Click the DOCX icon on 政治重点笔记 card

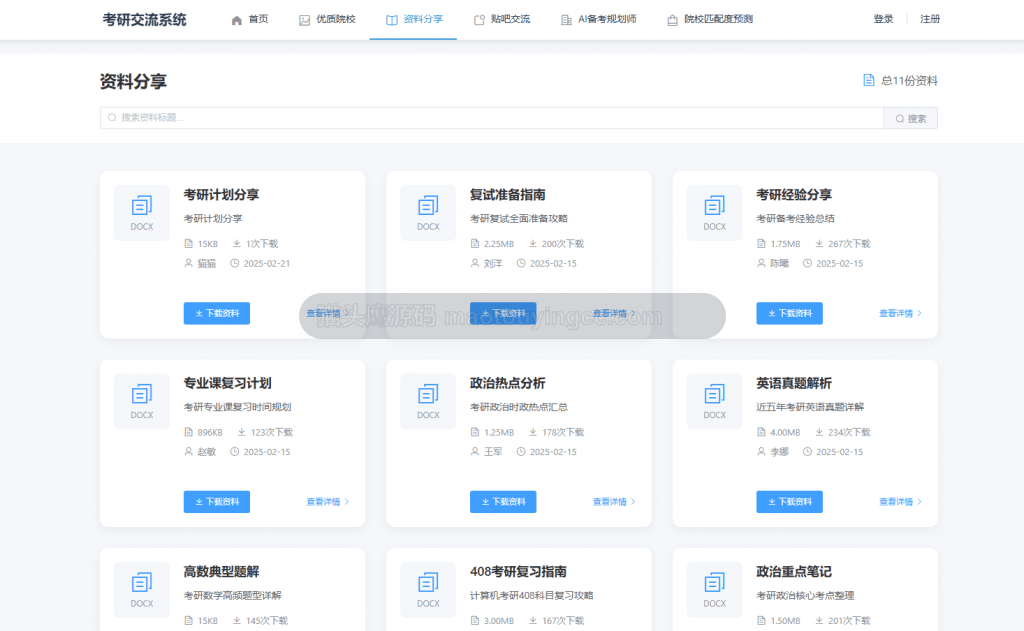click(714, 589)
